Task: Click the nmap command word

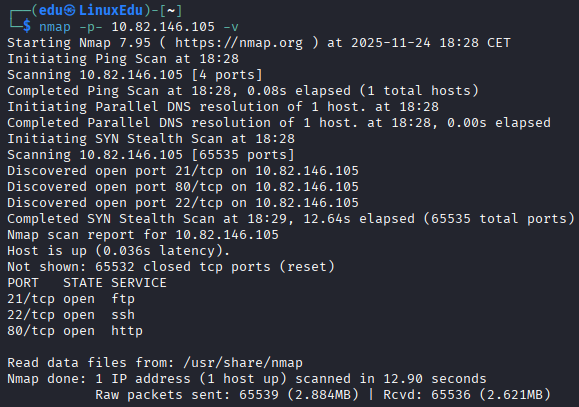Action: (x=55, y=27)
